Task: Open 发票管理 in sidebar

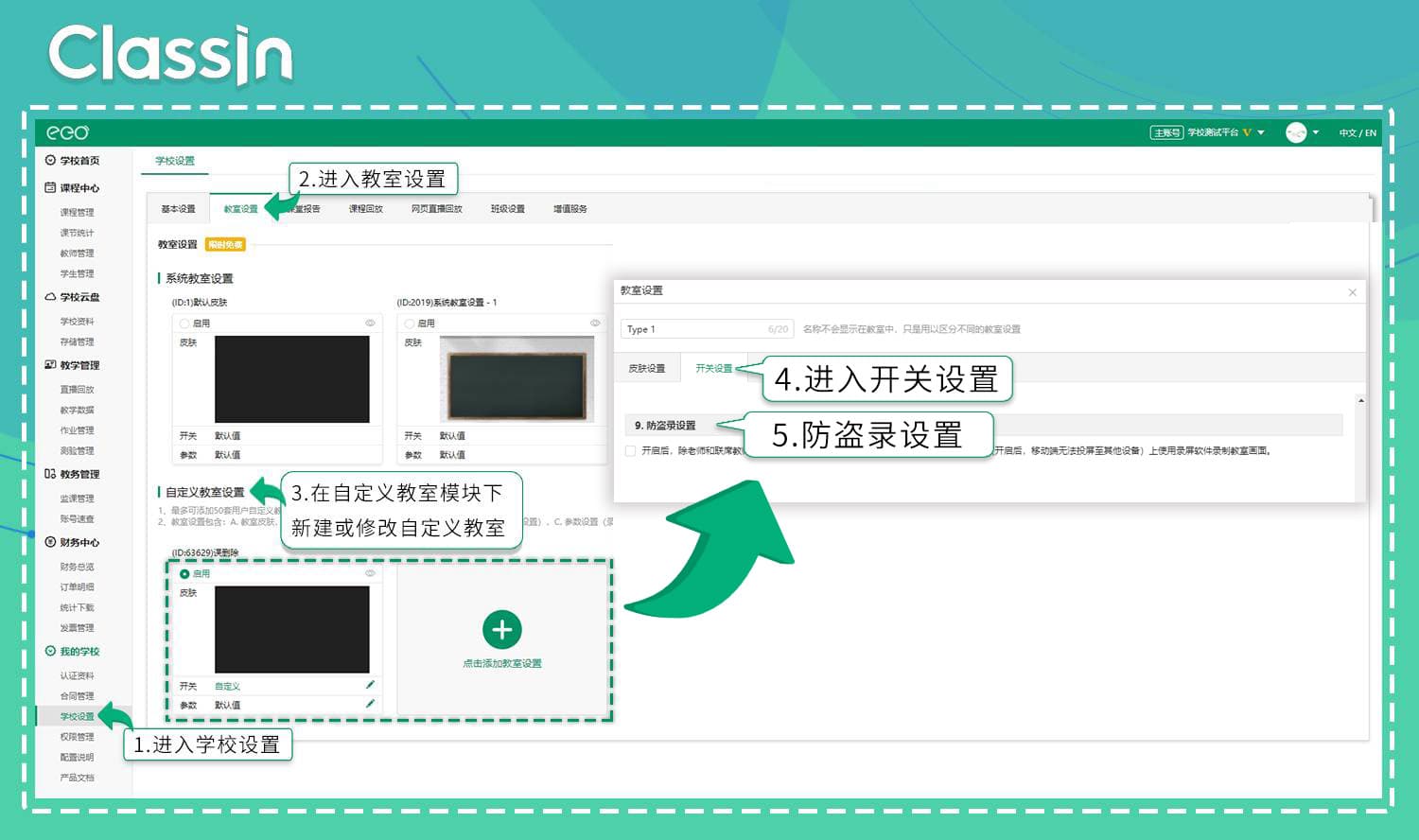Action: pos(77,628)
